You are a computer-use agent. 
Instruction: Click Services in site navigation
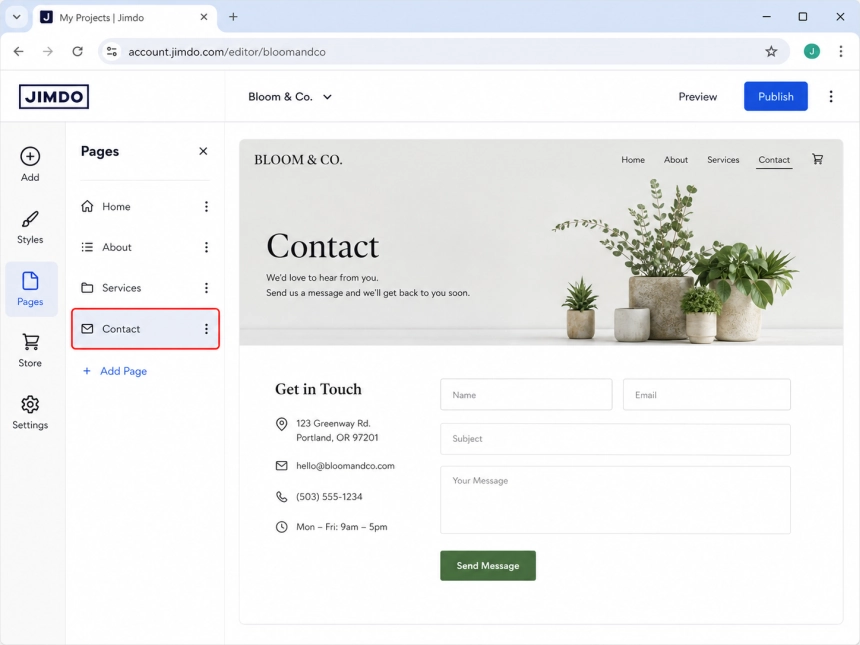pyautogui.click(x=722, y=160)
